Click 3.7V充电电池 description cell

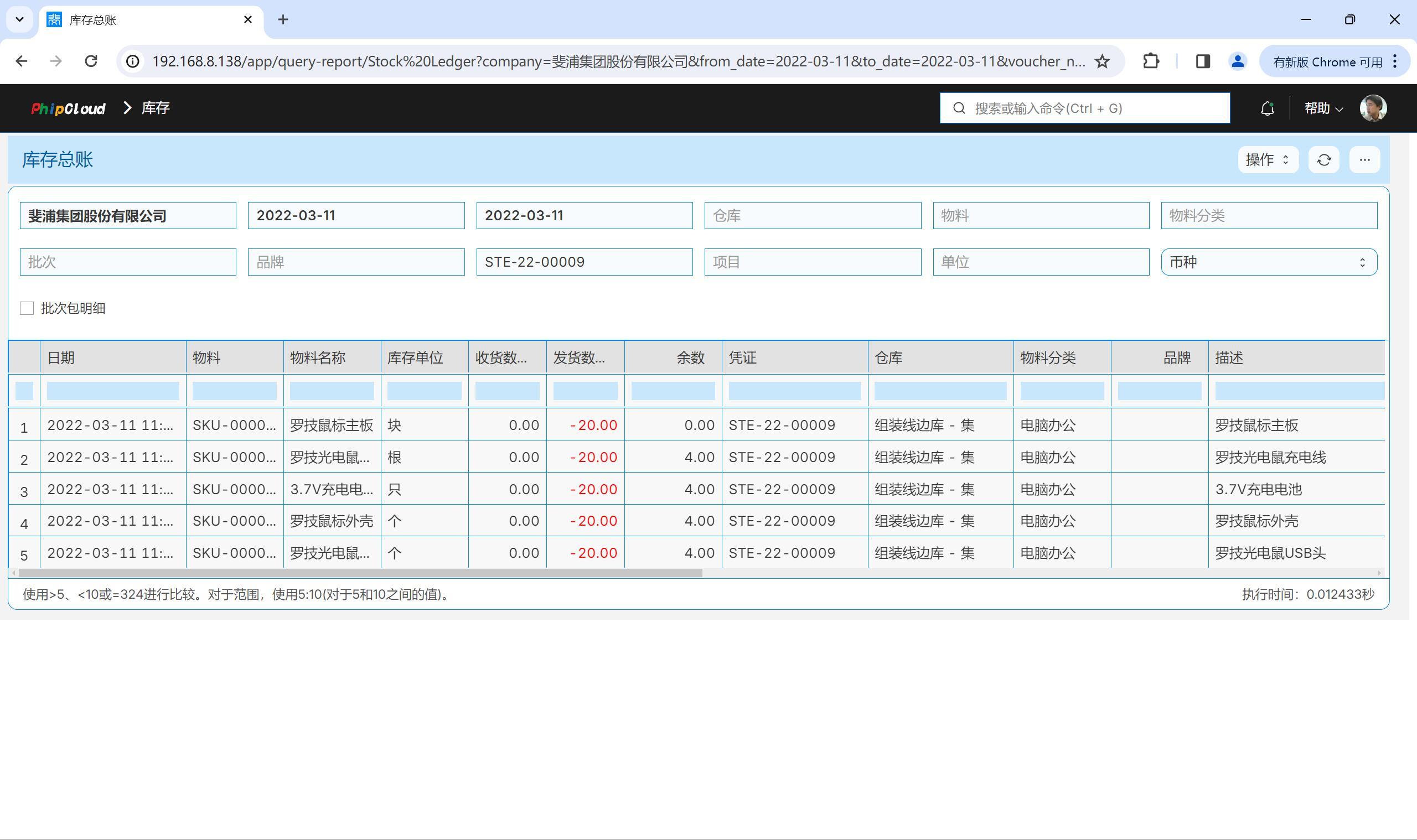pyautogui.click(x=1296, y=489)
